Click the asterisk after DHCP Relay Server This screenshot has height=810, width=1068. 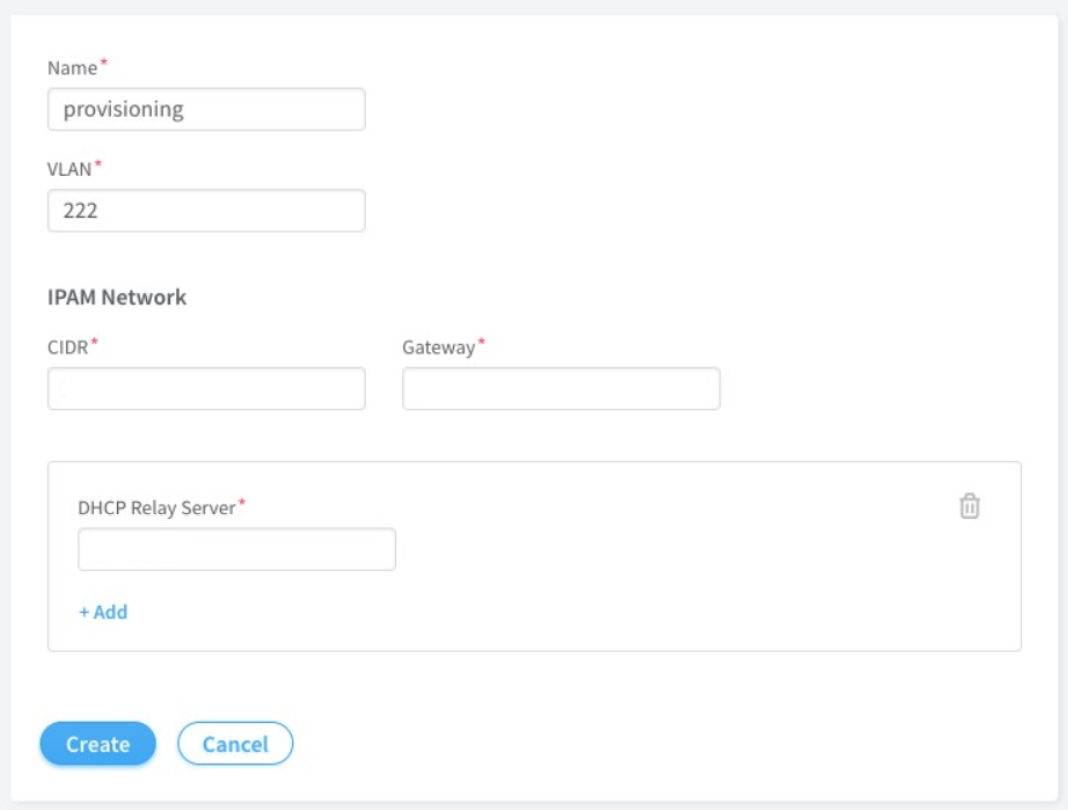tap(241, 503)
